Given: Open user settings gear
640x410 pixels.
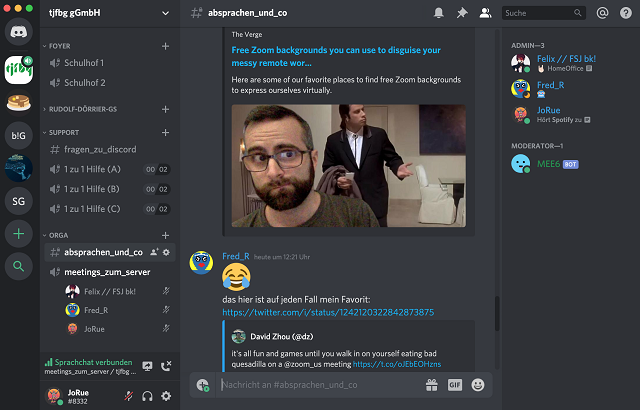Looking at the screenshot, I should [166, 396].
